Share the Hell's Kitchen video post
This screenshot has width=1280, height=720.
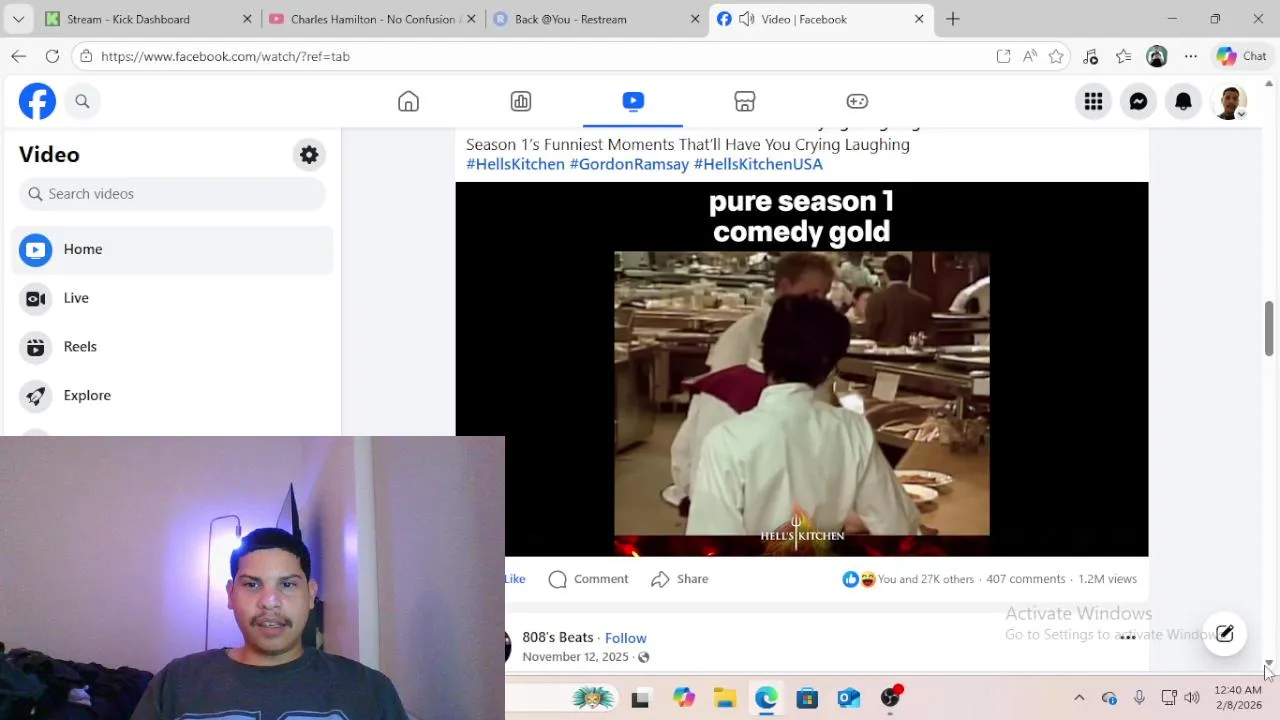(x=679, y=579)
